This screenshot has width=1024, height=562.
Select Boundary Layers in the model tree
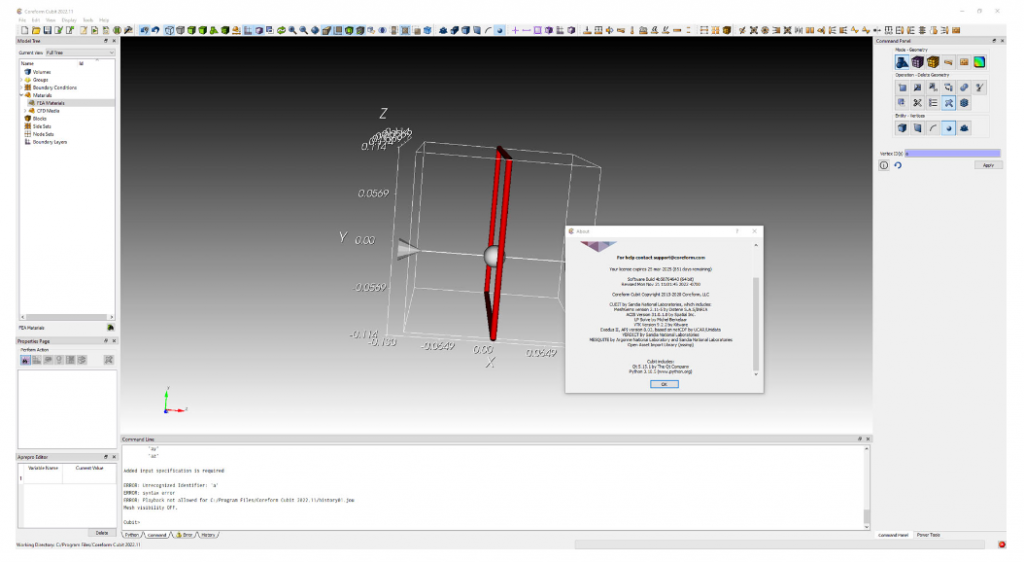(x=50, y=142)
